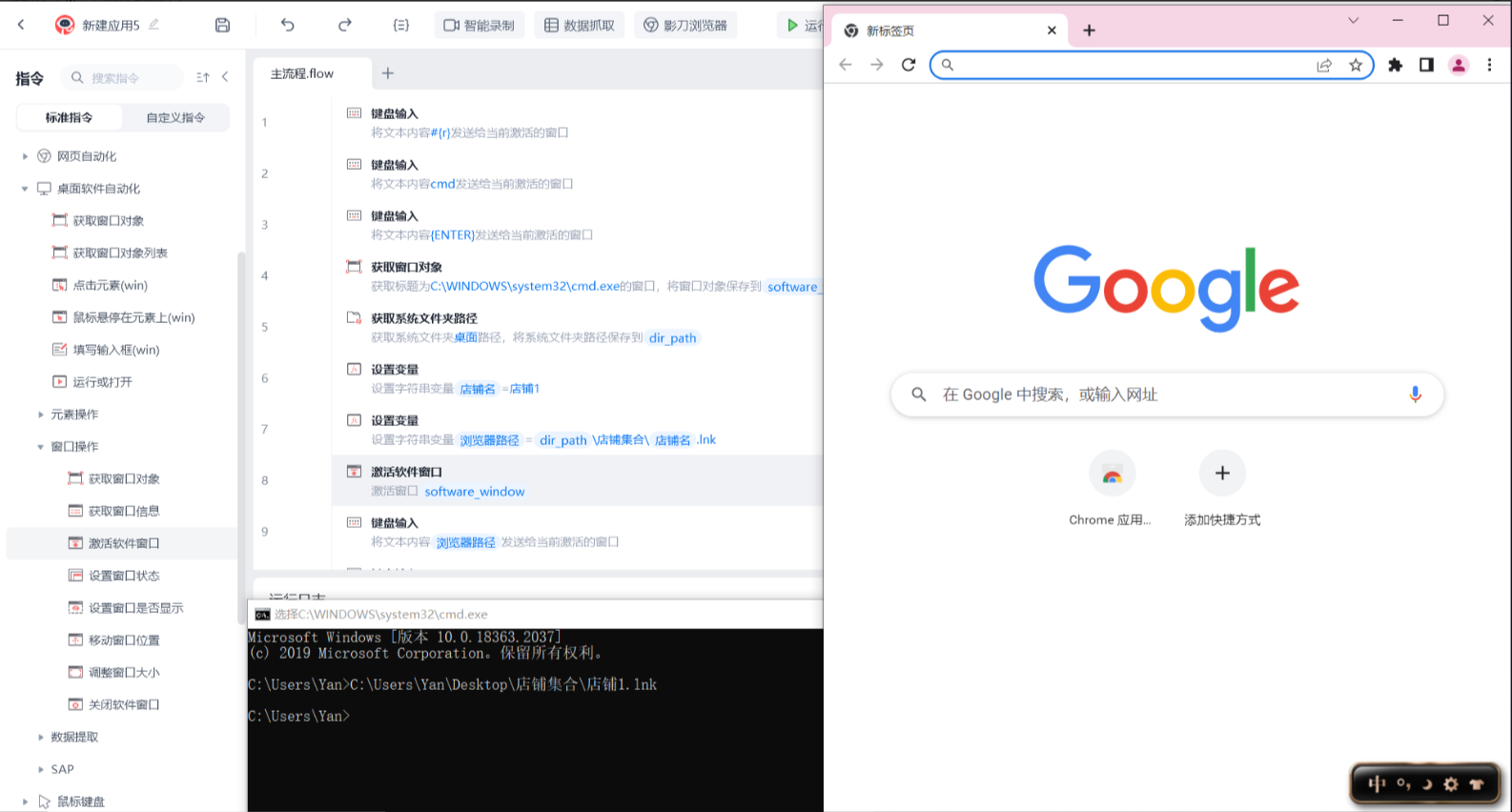Select 点击元素(win) in the command tree
The height and width of the screenshot is (812, 1512).
(111, 285)
